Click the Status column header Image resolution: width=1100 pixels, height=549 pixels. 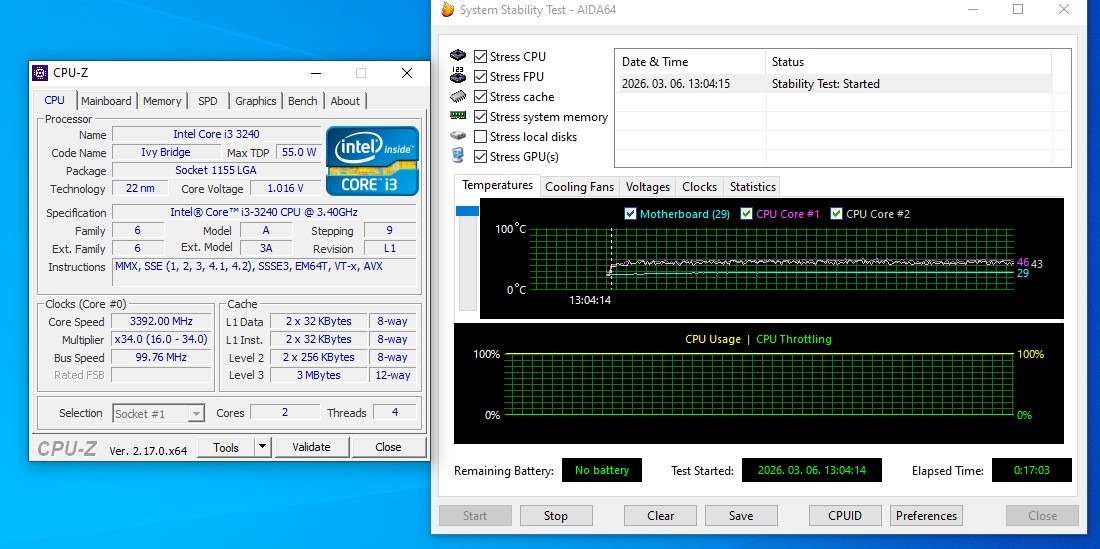click(908, 62)
